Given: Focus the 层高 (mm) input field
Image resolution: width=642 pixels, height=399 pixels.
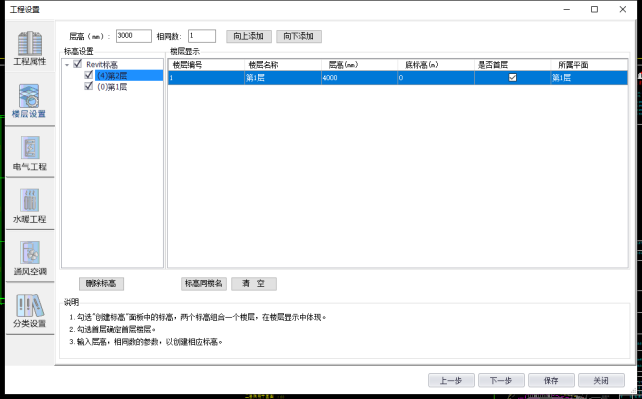Looking at the screenshot, I should coord(134,36).
